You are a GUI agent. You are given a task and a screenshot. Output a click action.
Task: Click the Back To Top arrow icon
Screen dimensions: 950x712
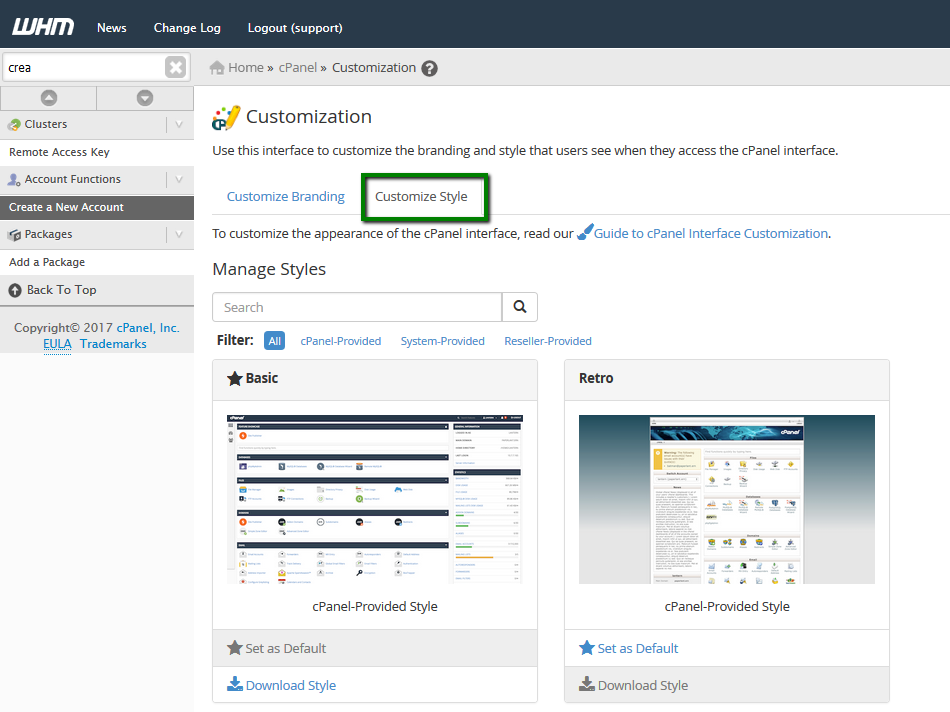coord(15,290)
